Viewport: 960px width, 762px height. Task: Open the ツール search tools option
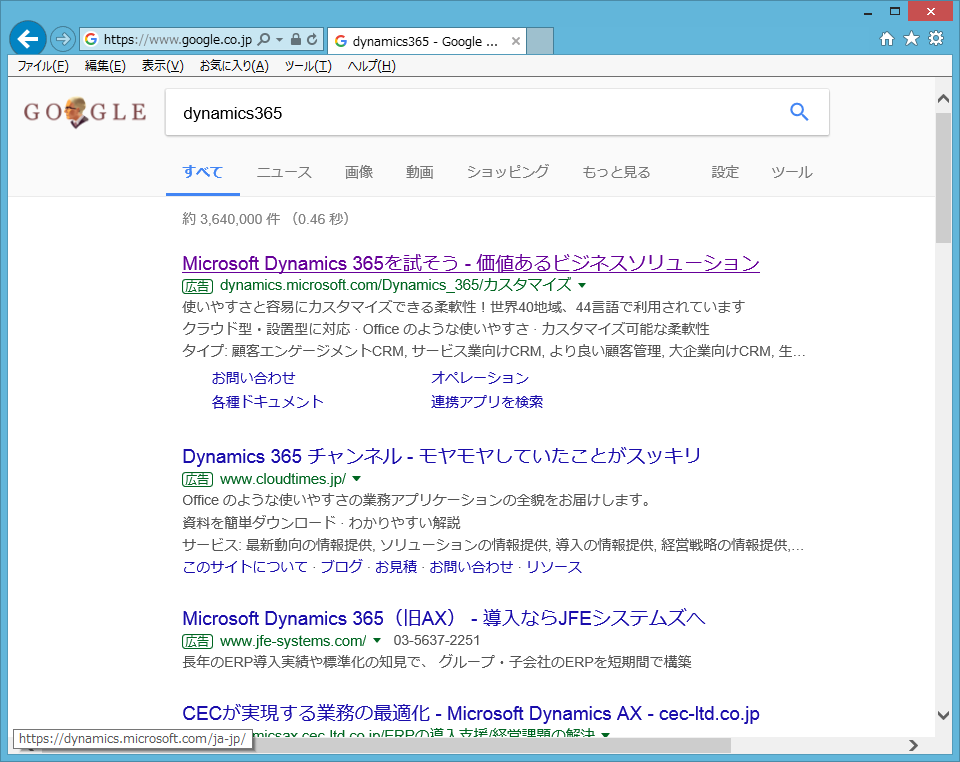click(x=792, y=172)
